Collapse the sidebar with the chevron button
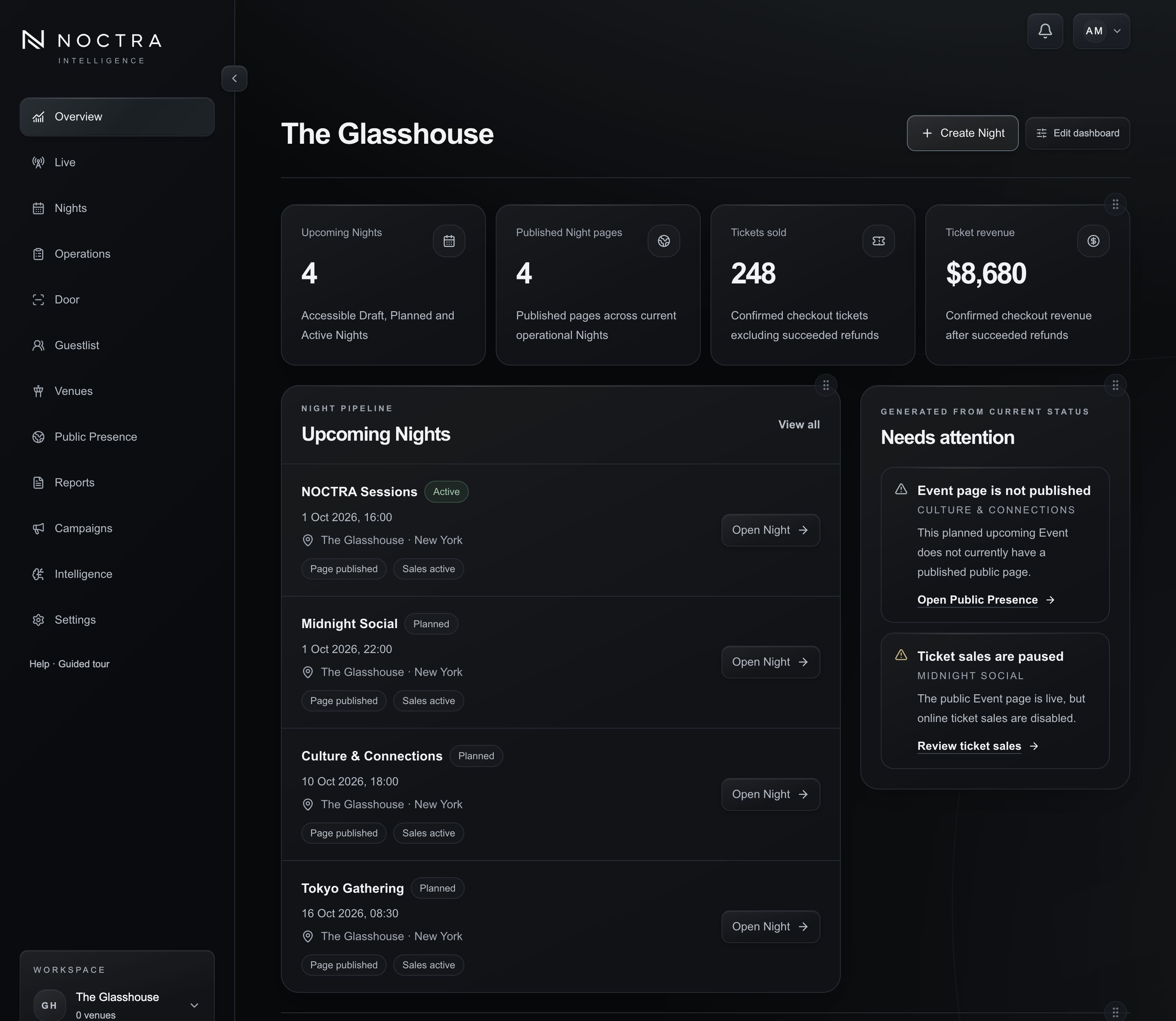Screen dimensions: 1176x1021 point(234,79)
